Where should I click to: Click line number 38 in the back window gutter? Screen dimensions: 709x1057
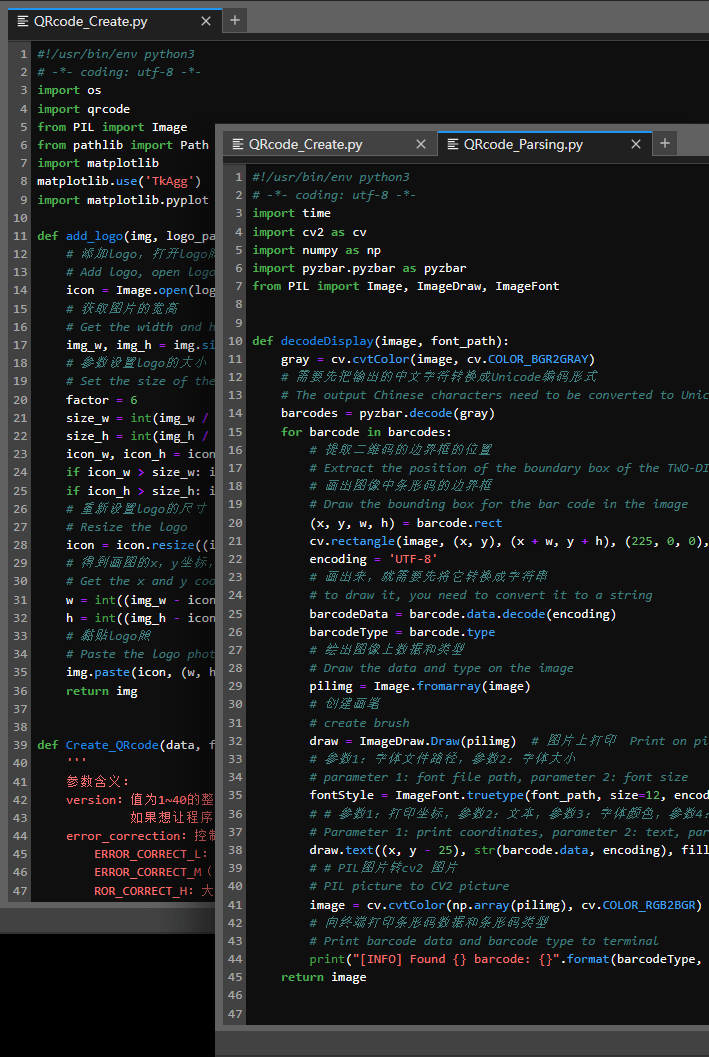click(x=20, y=727)
